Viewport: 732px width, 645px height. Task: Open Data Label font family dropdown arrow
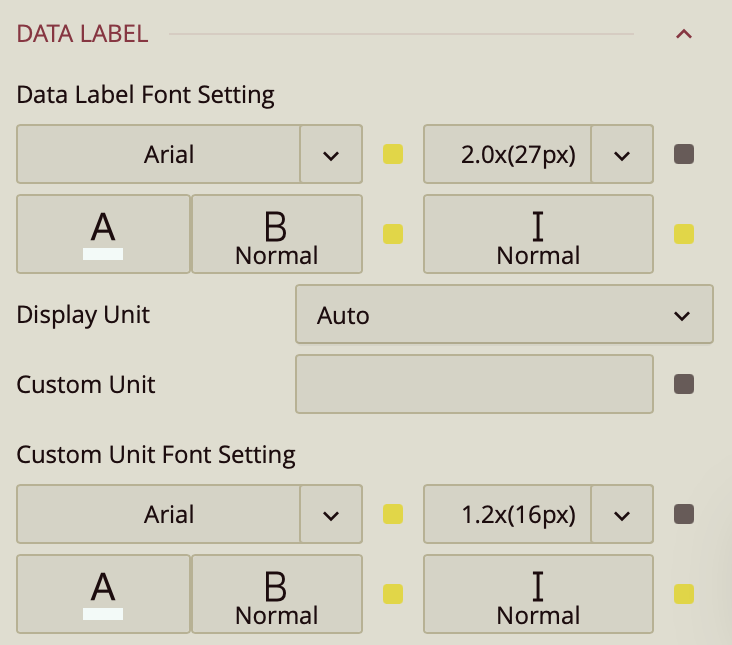[331, 155]
